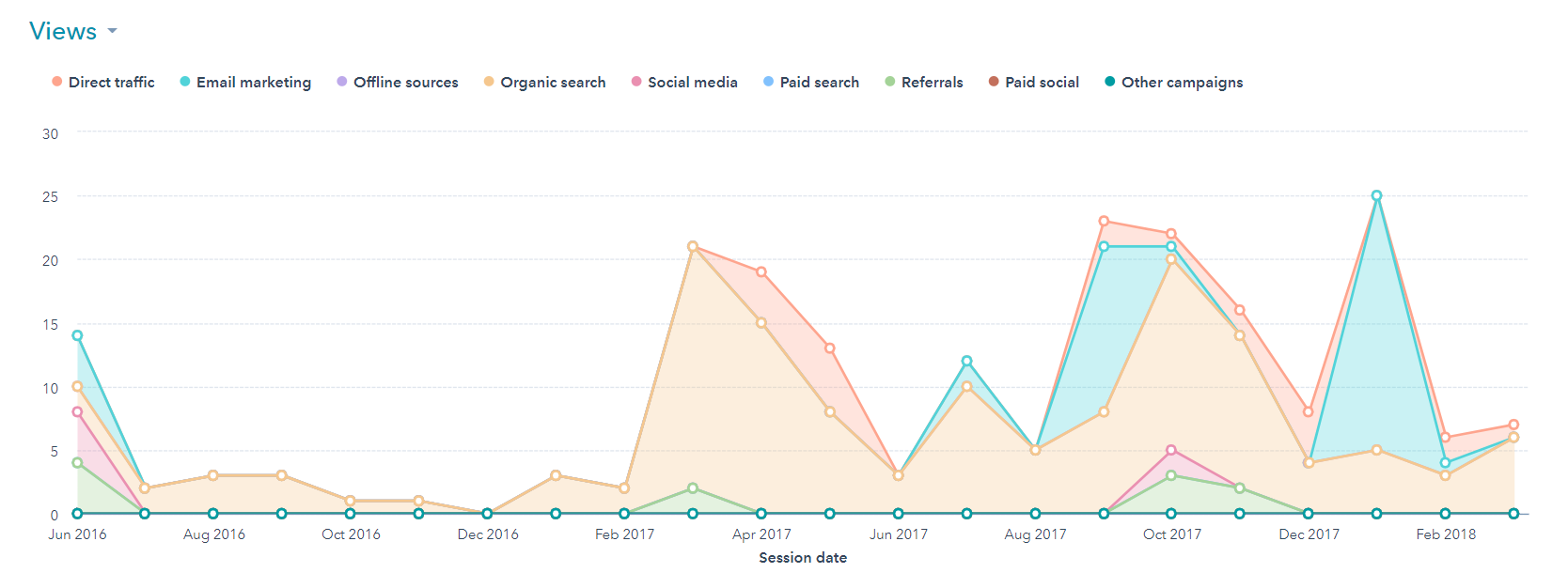
Task: Click the Session date axis title
Action: click(x=803, y=558)
